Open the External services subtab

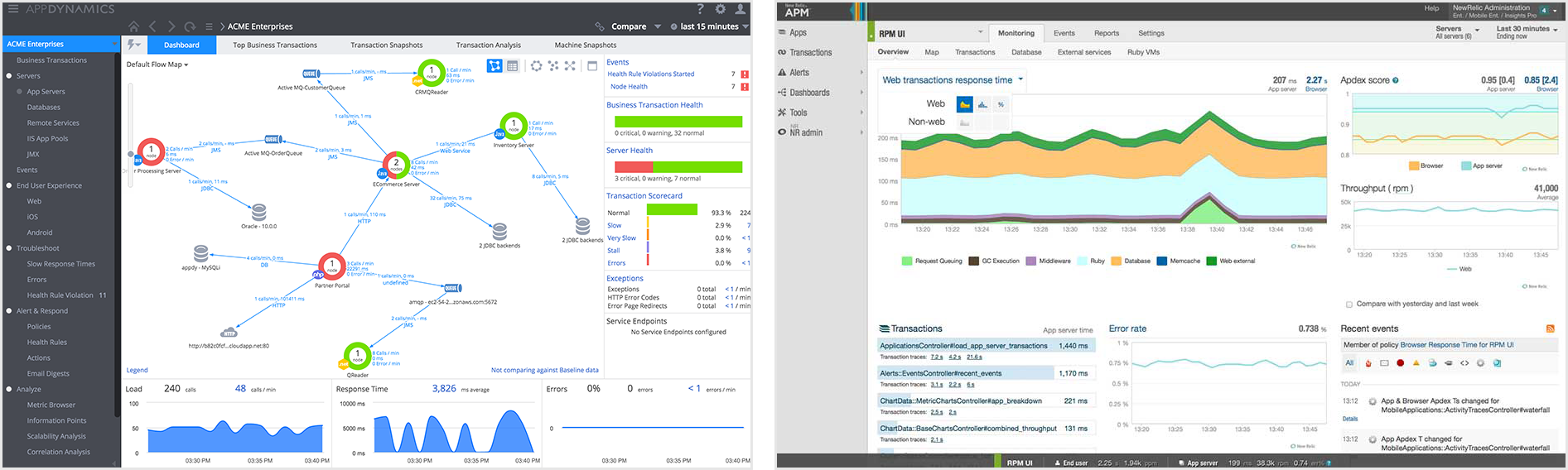(1084, 52)
